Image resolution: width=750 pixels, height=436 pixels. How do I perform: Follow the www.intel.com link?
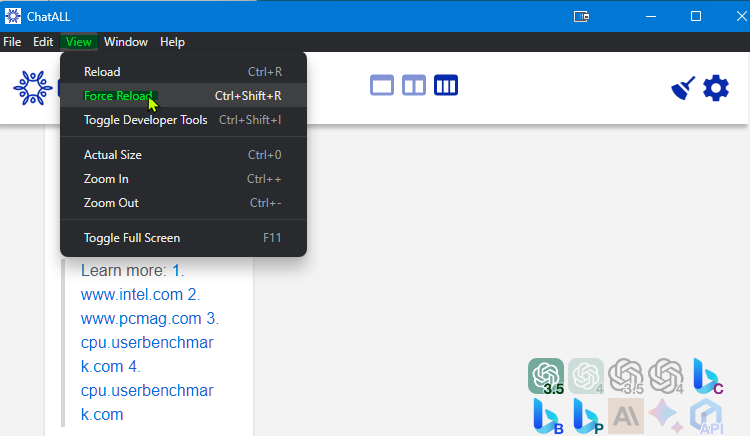tap(132, 294)
